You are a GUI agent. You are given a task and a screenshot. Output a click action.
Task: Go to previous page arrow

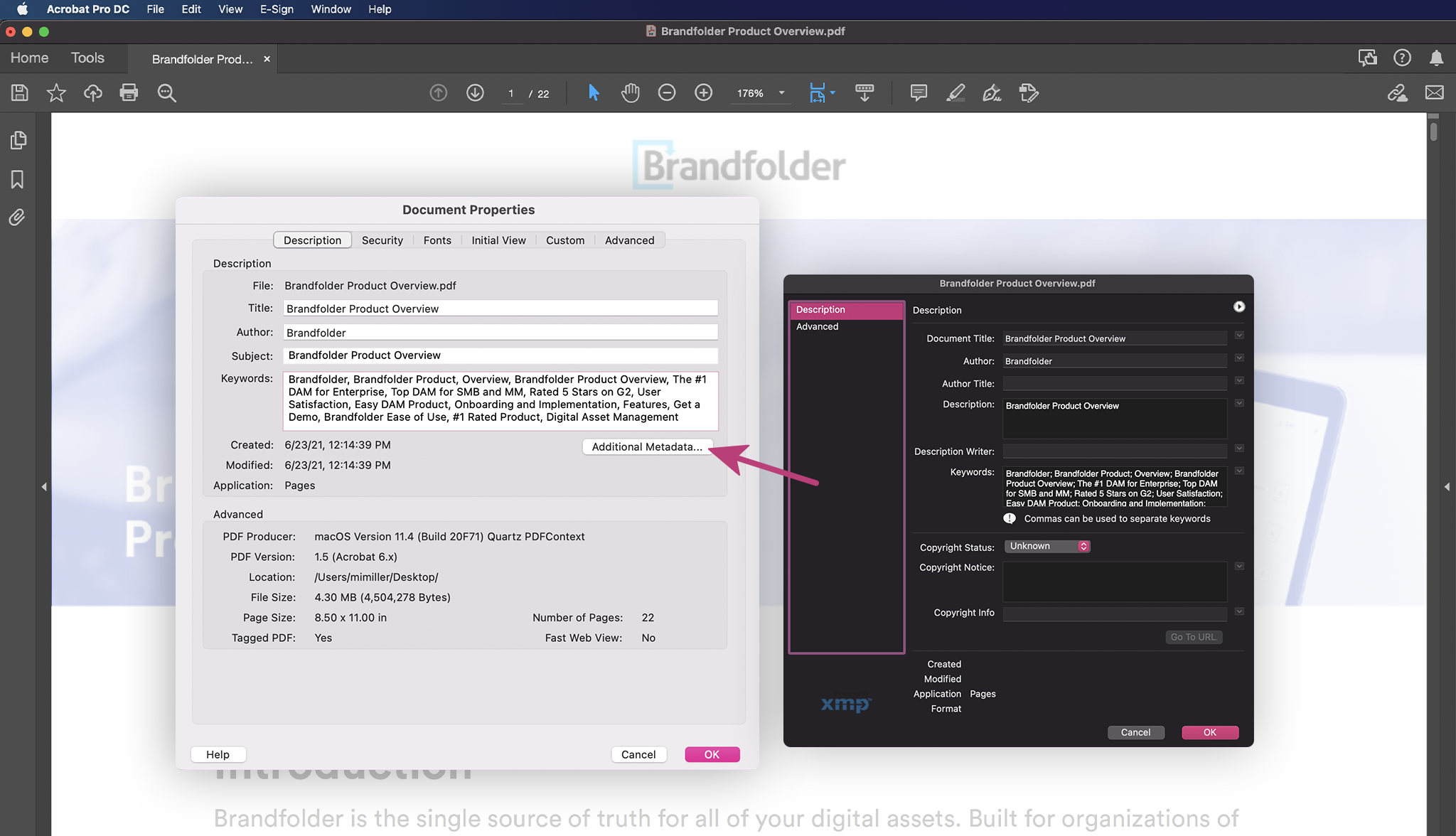click(x=439, y=92)
